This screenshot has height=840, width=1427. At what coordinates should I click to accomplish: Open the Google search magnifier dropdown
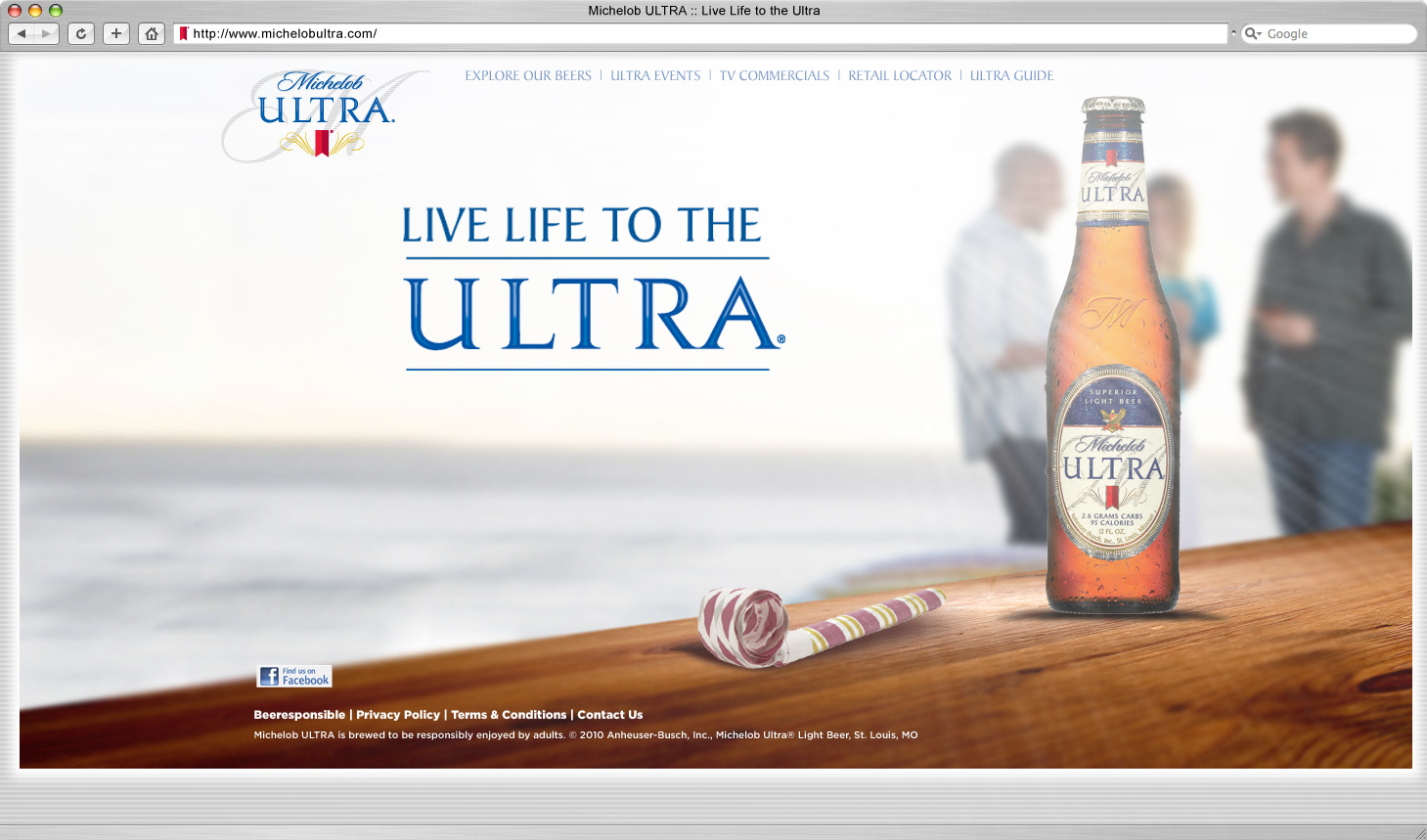click(1253, 33)
